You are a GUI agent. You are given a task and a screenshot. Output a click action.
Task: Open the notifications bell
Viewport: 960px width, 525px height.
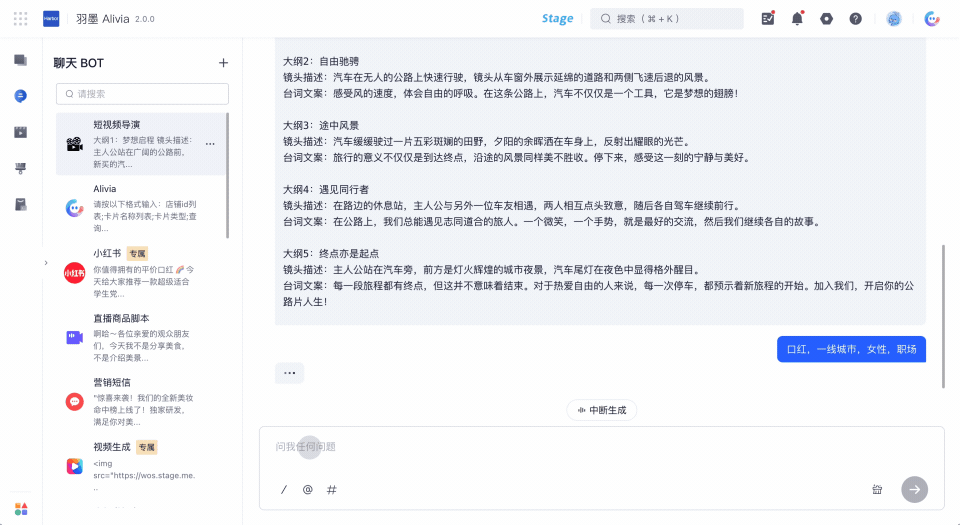[797, 18]
